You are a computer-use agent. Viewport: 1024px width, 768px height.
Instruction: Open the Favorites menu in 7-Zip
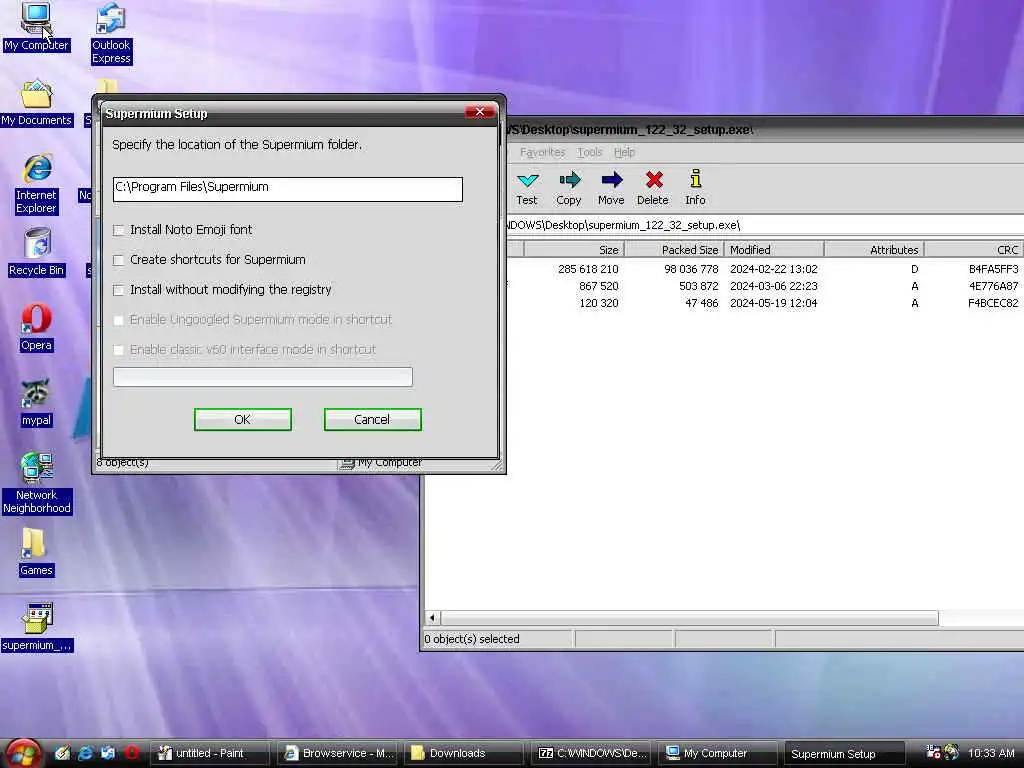point(542,152)
